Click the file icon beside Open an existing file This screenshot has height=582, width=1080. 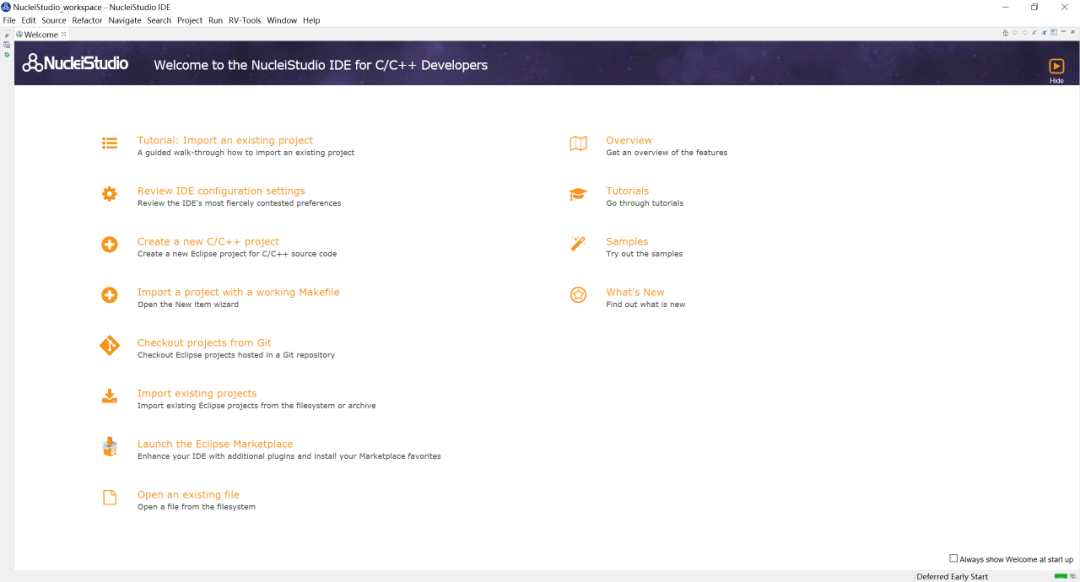point(110,497)
